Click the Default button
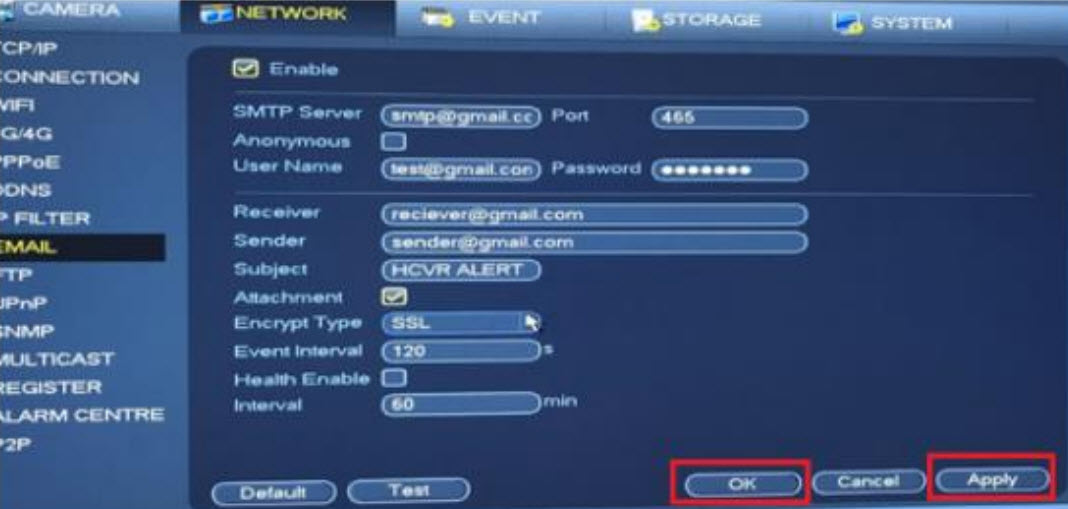 pos(274,492)
